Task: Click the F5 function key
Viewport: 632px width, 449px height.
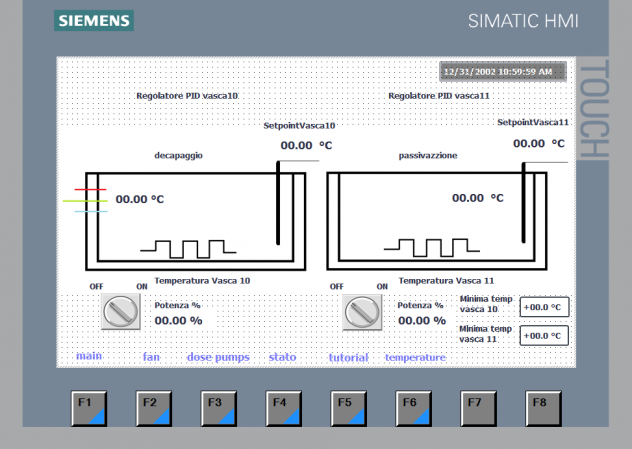Action: [x=349, y=408]
